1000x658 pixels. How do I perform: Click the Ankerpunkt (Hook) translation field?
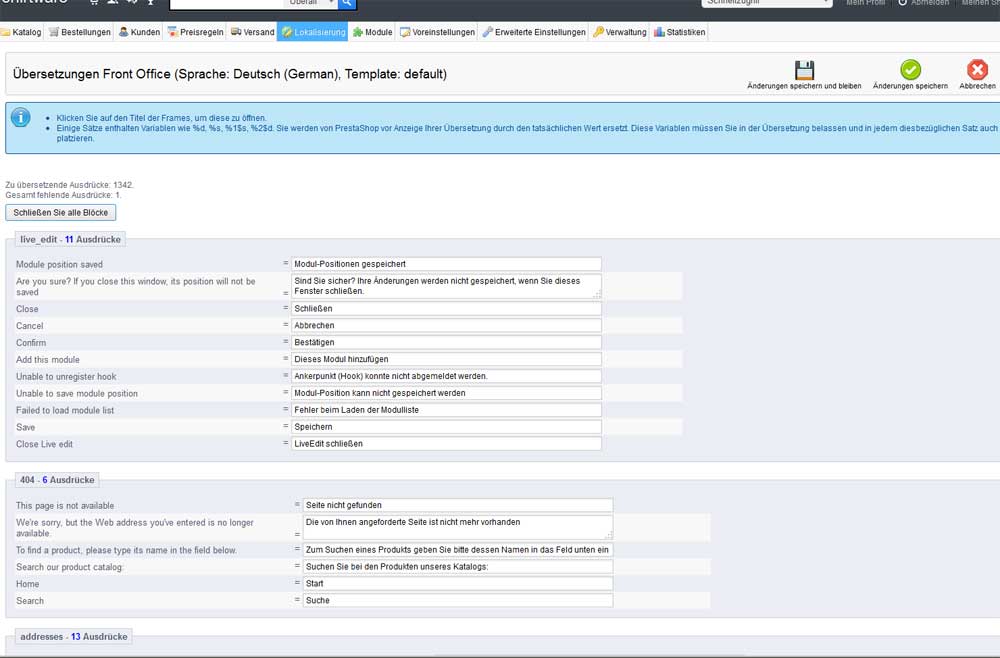[x=446, y=376]
